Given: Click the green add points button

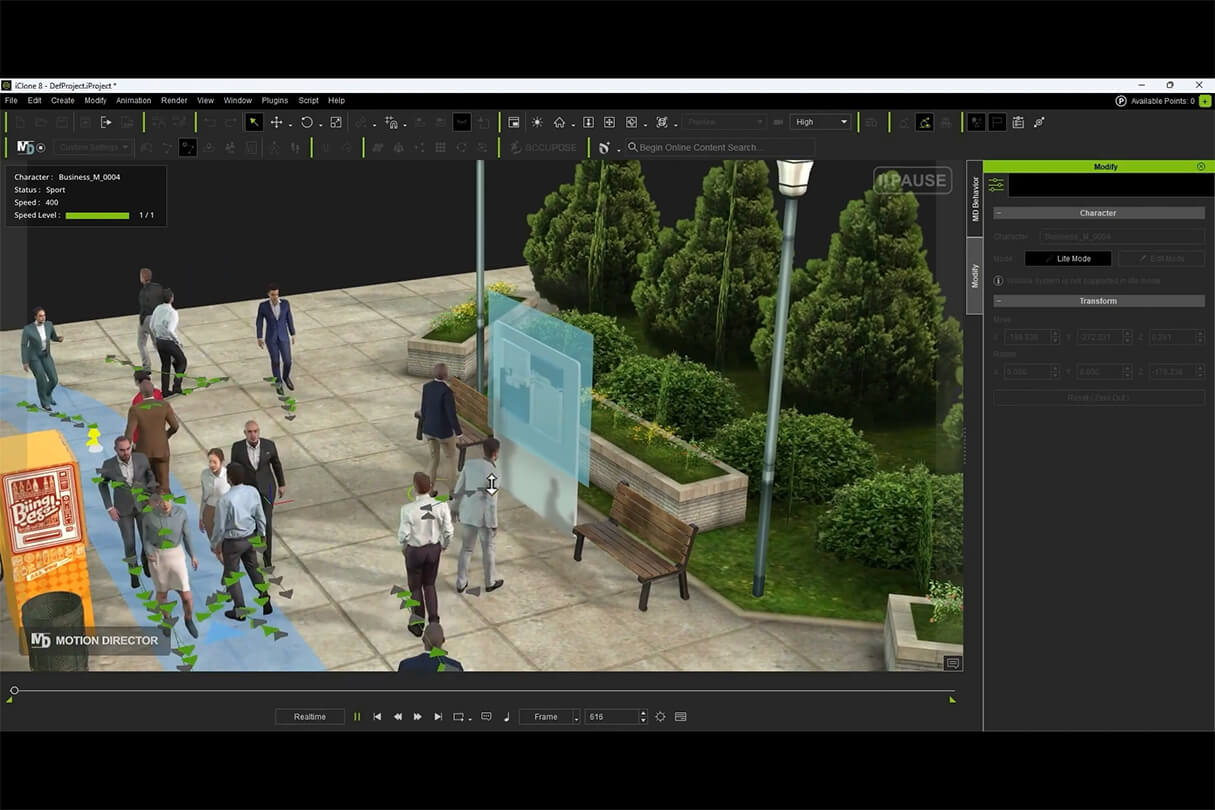Looking at the screenshot, I should point(1204,101).
